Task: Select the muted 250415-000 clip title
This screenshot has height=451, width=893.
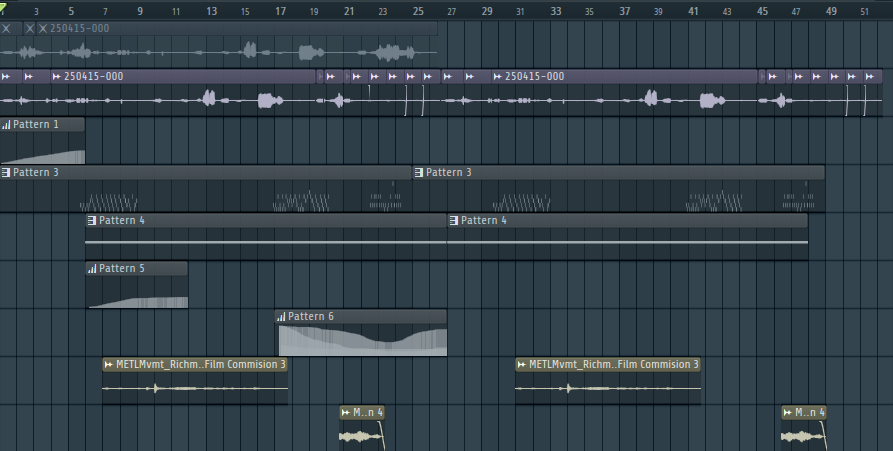Action: [x=80, y=28]
